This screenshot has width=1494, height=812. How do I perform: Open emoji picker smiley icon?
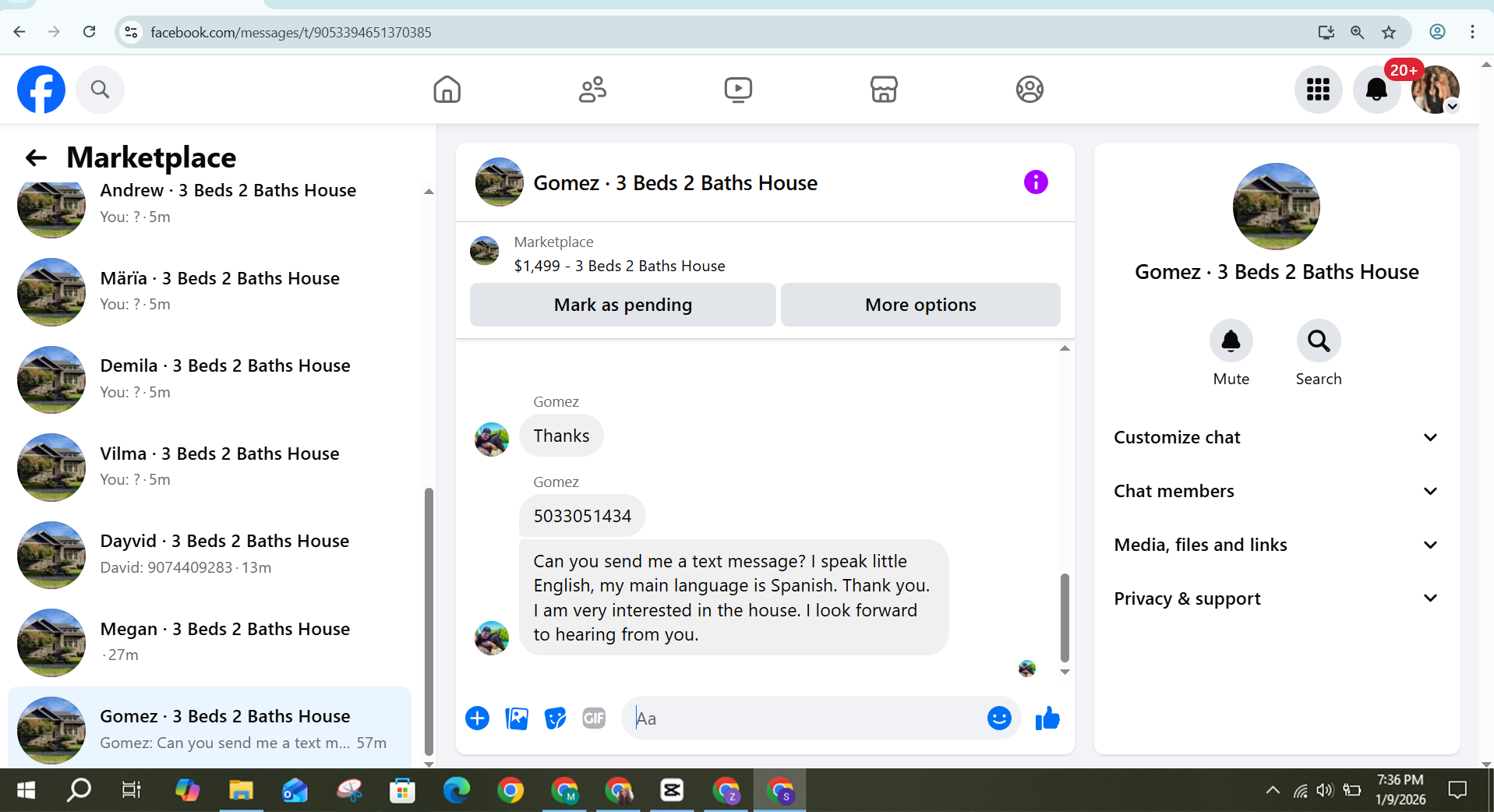(999, 718)
